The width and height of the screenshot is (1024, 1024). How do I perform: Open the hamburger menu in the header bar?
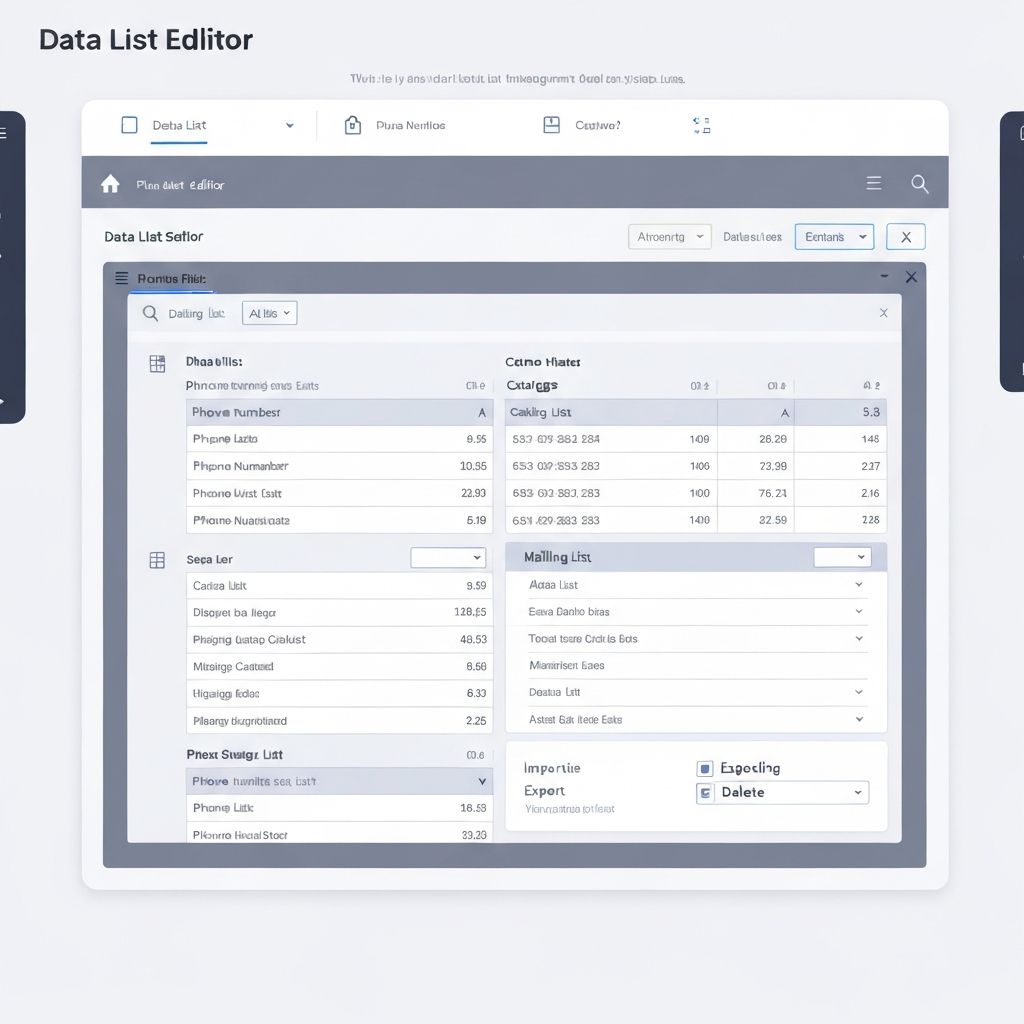873,183
